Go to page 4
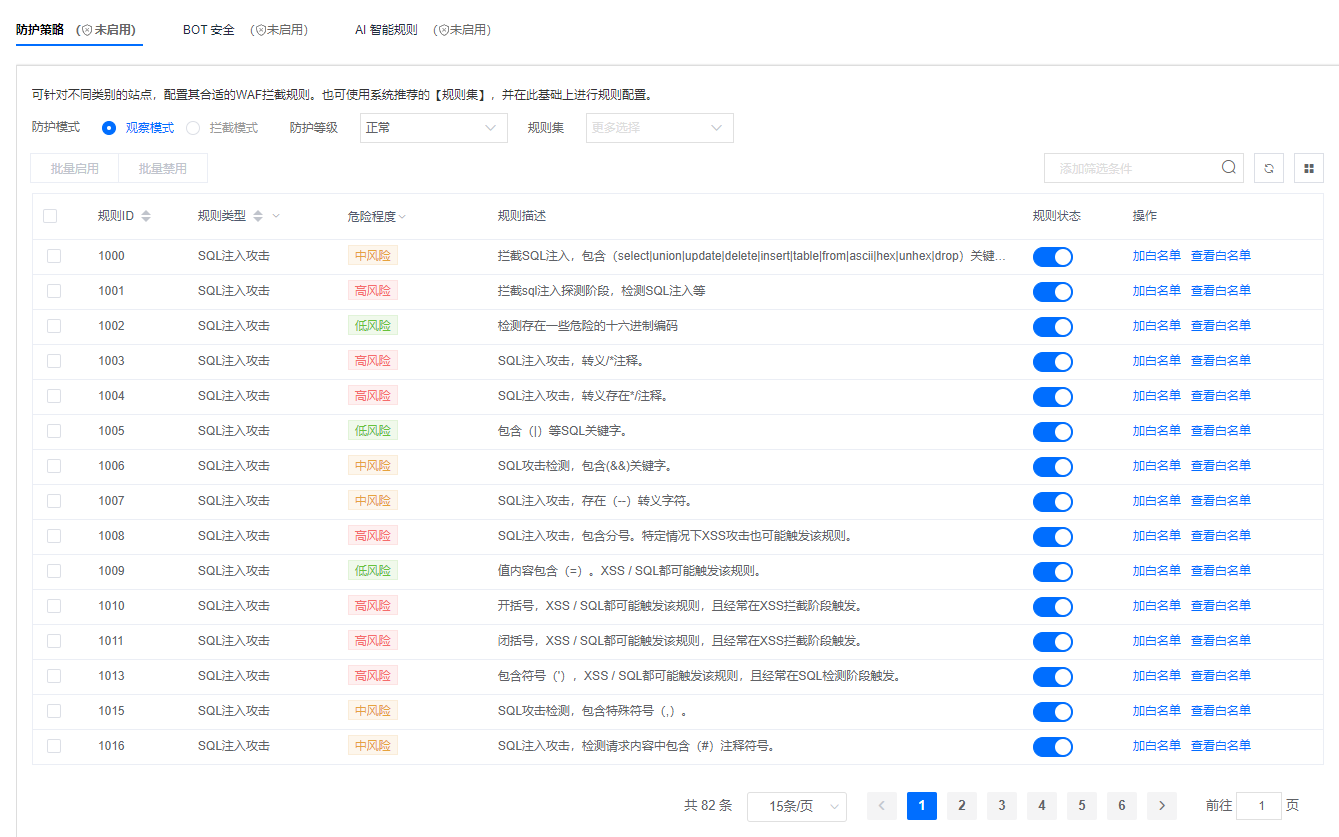The height and width of the screenshot is (837, 1339). point(1042,806)
